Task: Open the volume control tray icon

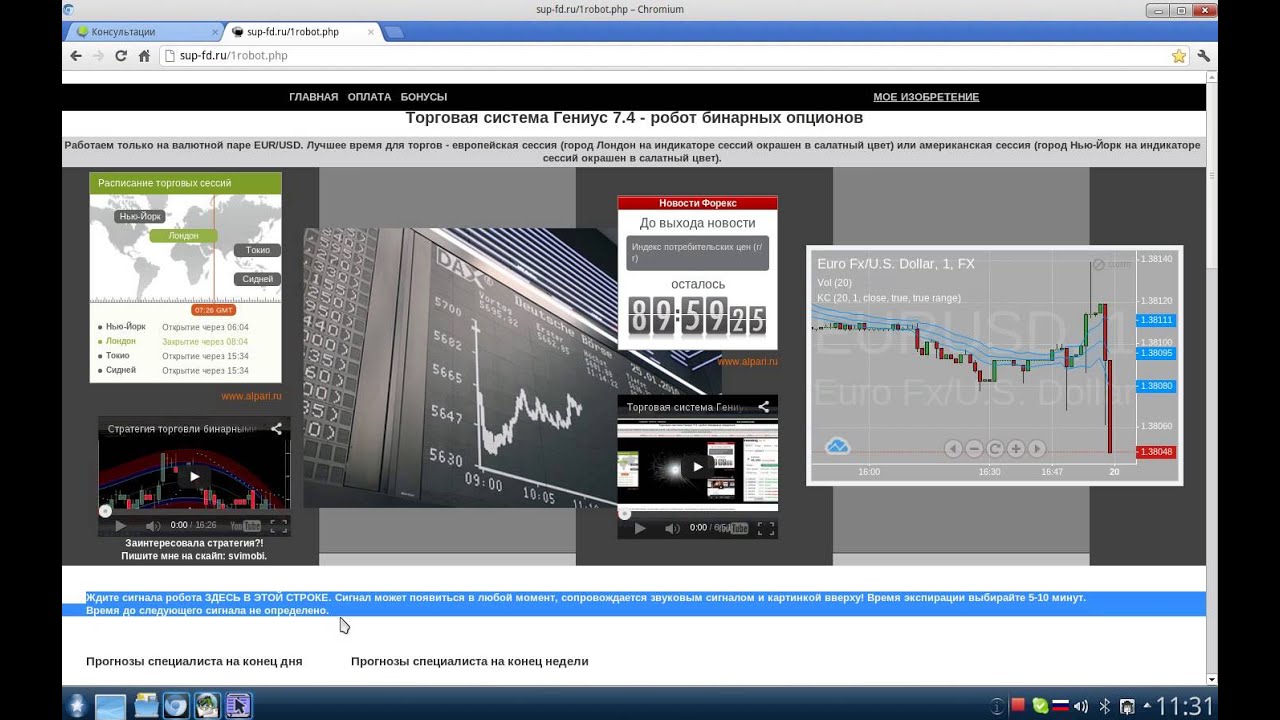Action: pyautogui.click(x=1080, y=706)
